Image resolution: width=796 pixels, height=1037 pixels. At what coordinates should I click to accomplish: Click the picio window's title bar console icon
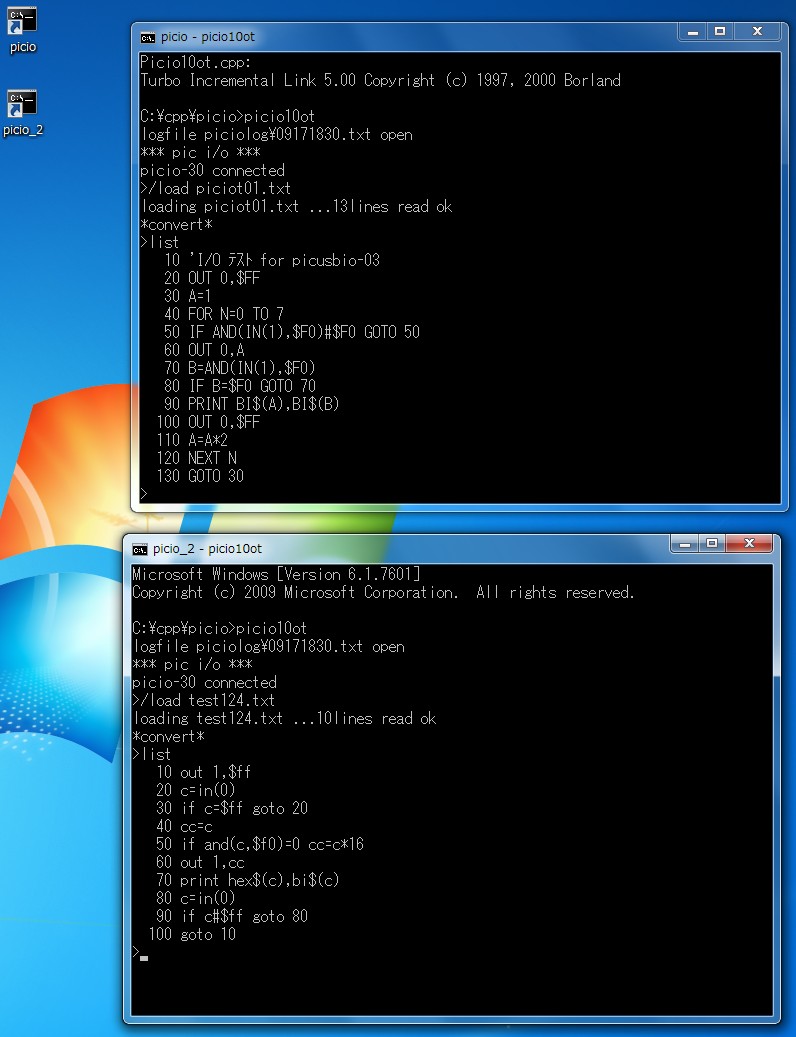coord(147,37)
